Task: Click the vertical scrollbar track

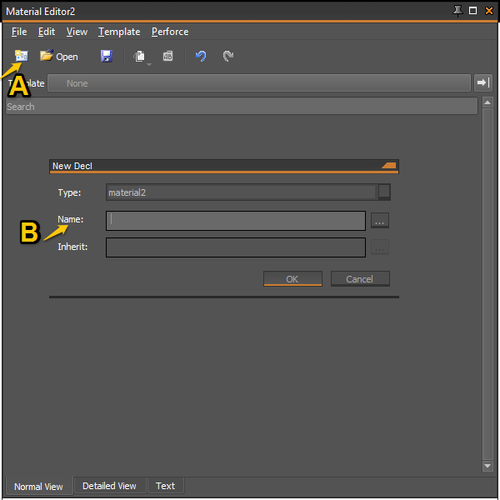Action: (x=487, y=284)
